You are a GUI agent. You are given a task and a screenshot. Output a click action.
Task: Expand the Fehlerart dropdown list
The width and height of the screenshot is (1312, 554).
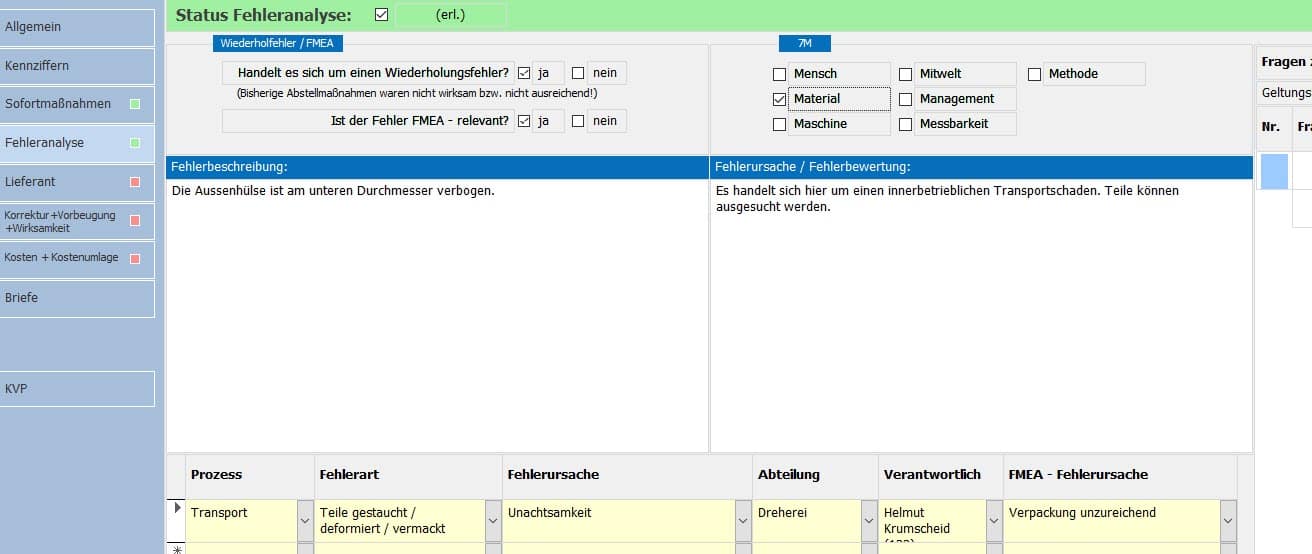[493, 521]
